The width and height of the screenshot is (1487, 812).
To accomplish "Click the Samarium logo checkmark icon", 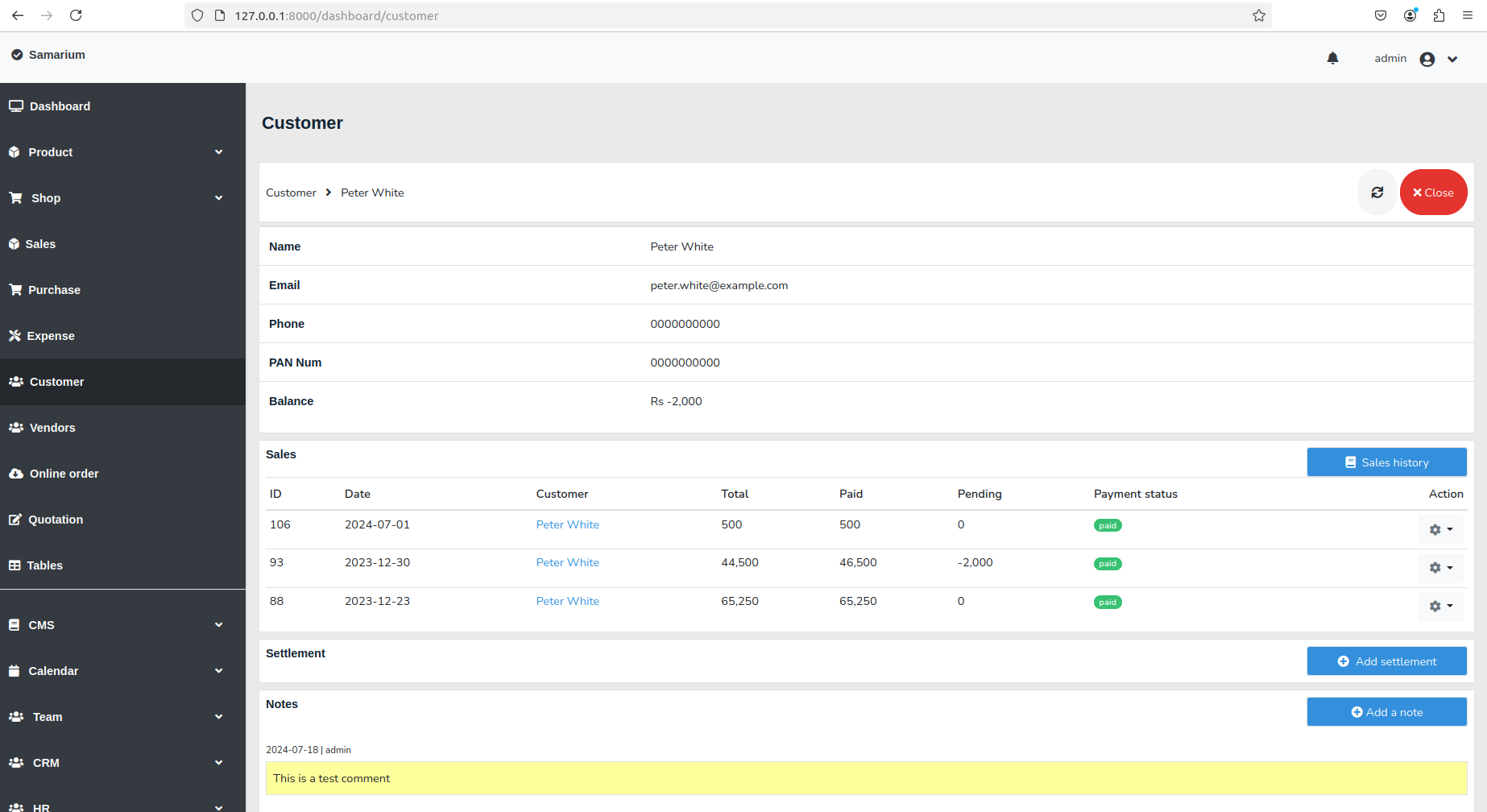I will [17, 55].
